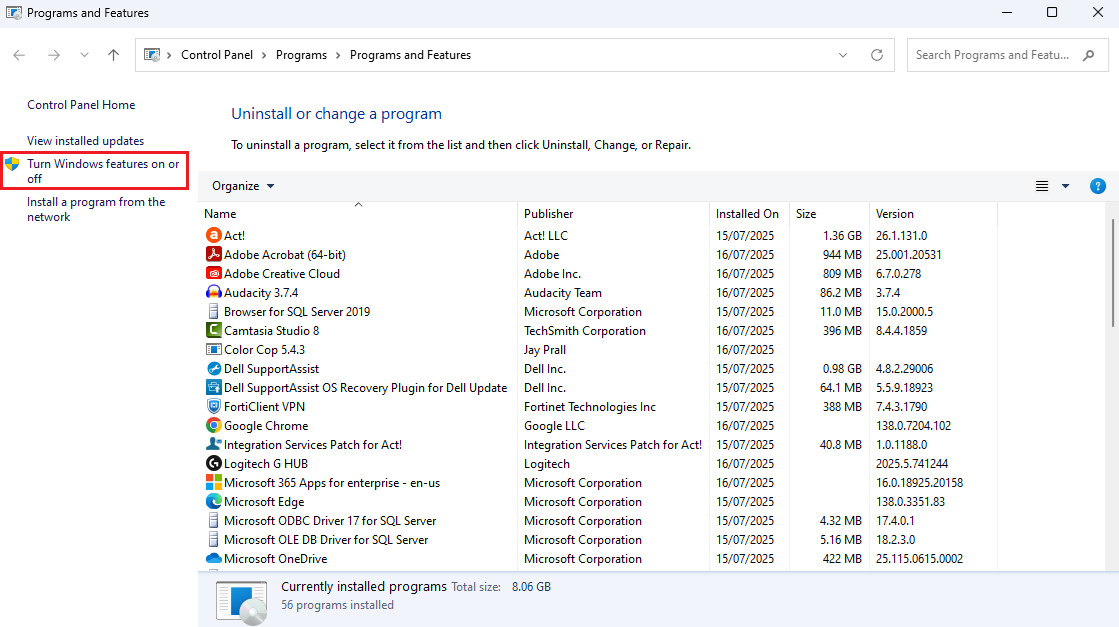Viewport: 1119px width, 627px height.
Task: Click the Audacity 3.7.4 headphones icon
Action: (x=213, y=292)
